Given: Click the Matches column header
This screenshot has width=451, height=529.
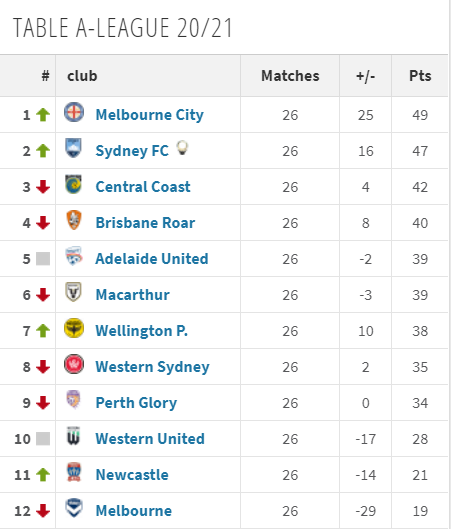Looking at the screenshot, I should 290,76.
